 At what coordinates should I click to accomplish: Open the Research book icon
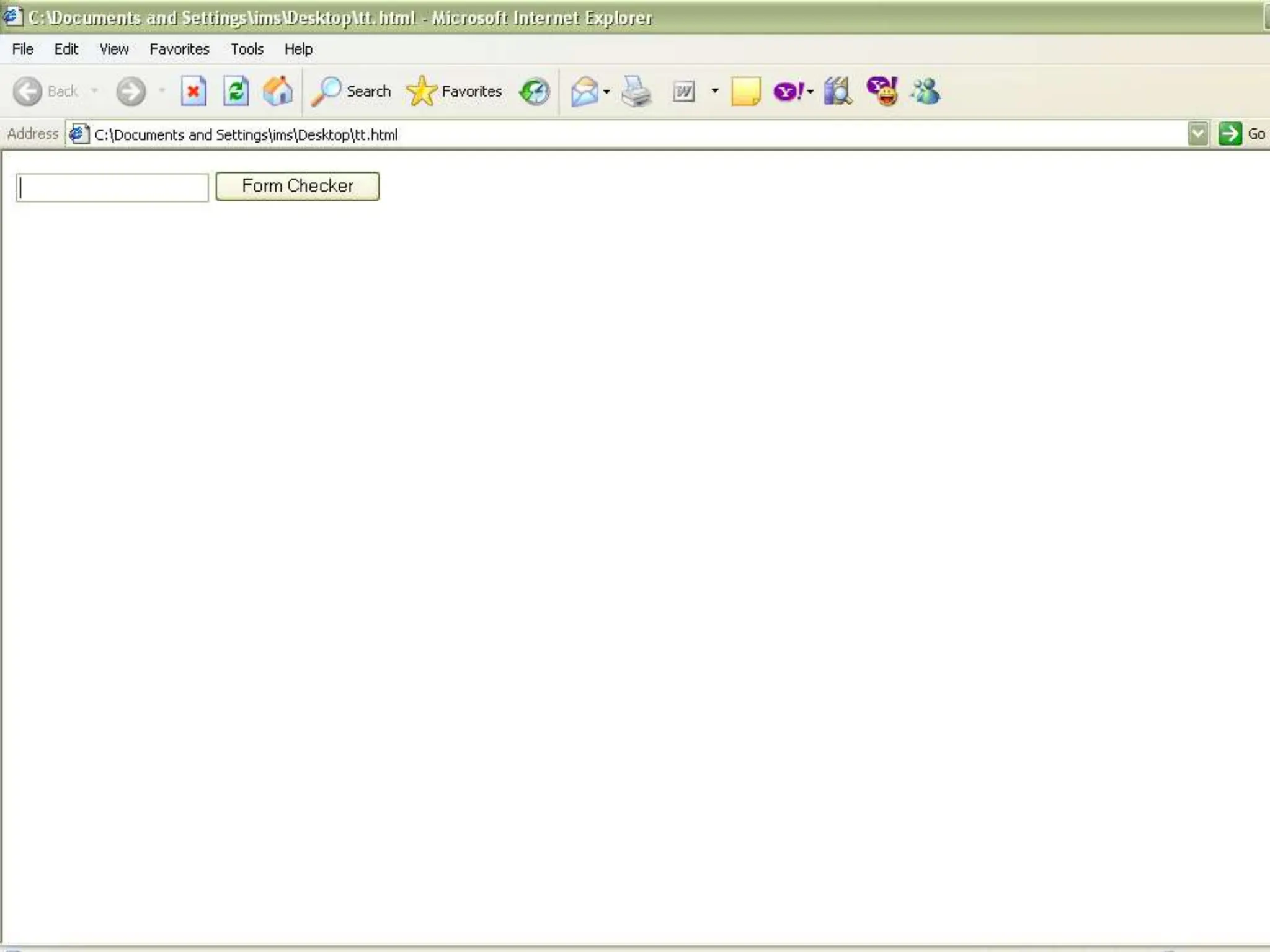coord(837,92)
